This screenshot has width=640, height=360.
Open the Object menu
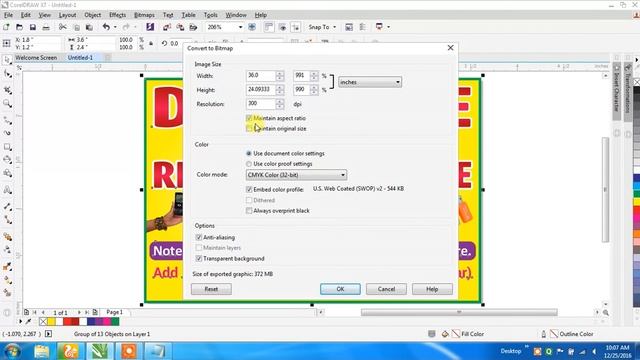[x=92, y=15]
